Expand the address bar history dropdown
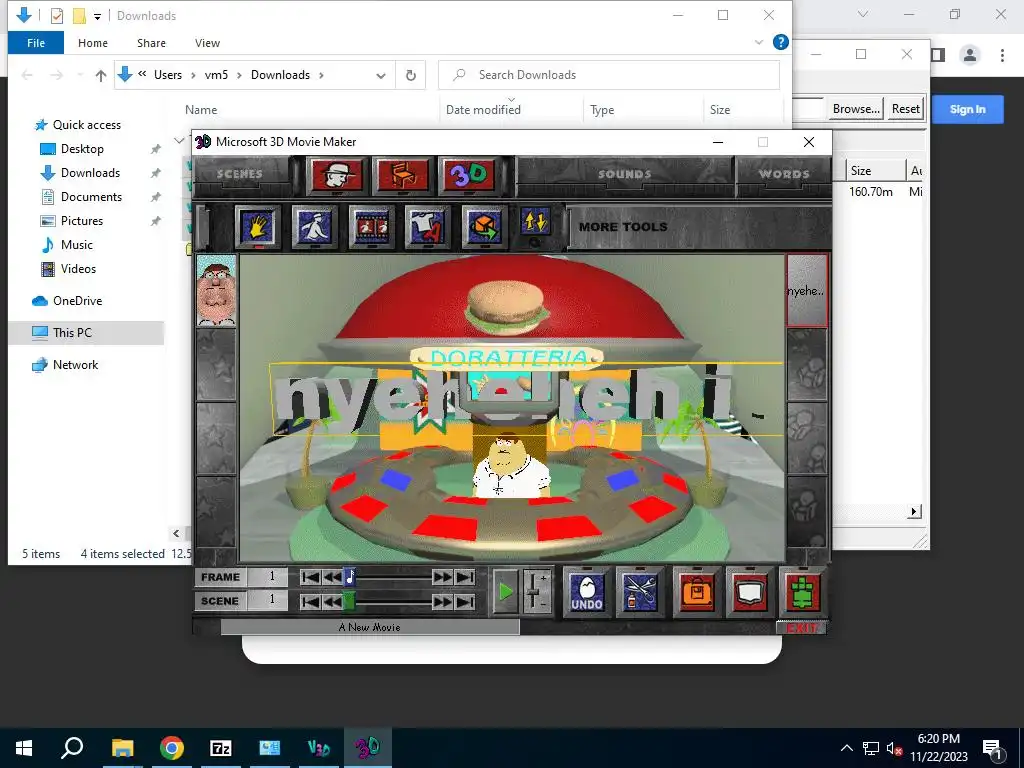1024x768 pixels. point(381,76)
